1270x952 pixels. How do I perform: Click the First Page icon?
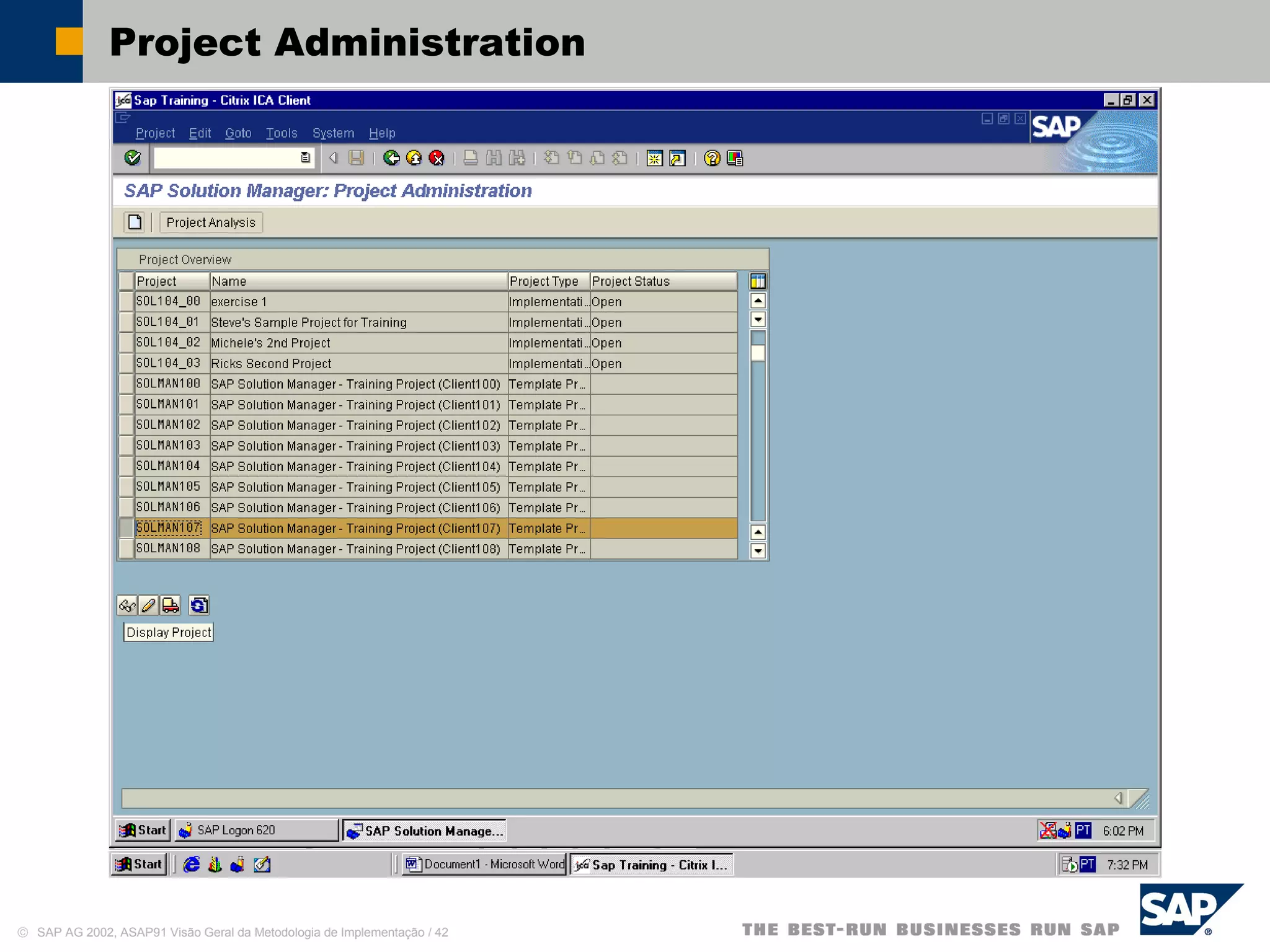[551, 158]
